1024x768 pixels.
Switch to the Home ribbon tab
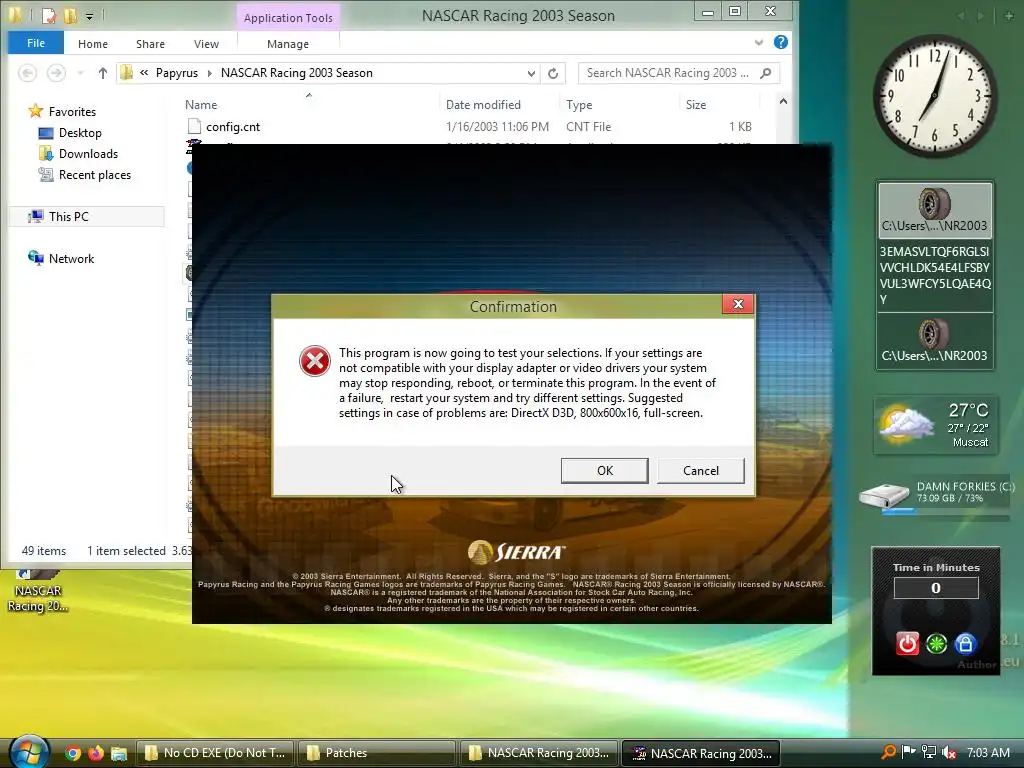[93, 44]
